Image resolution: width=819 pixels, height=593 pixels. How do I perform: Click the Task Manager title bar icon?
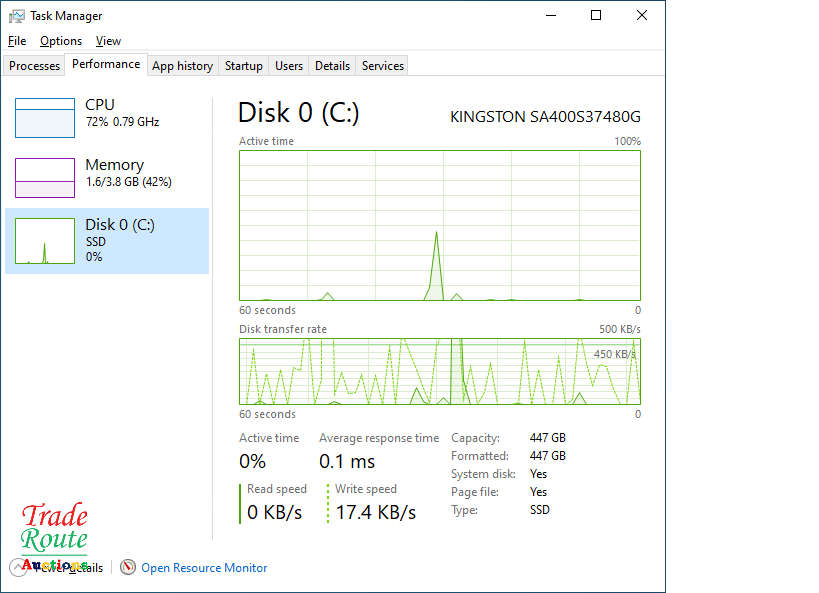[x=17, y=16]
